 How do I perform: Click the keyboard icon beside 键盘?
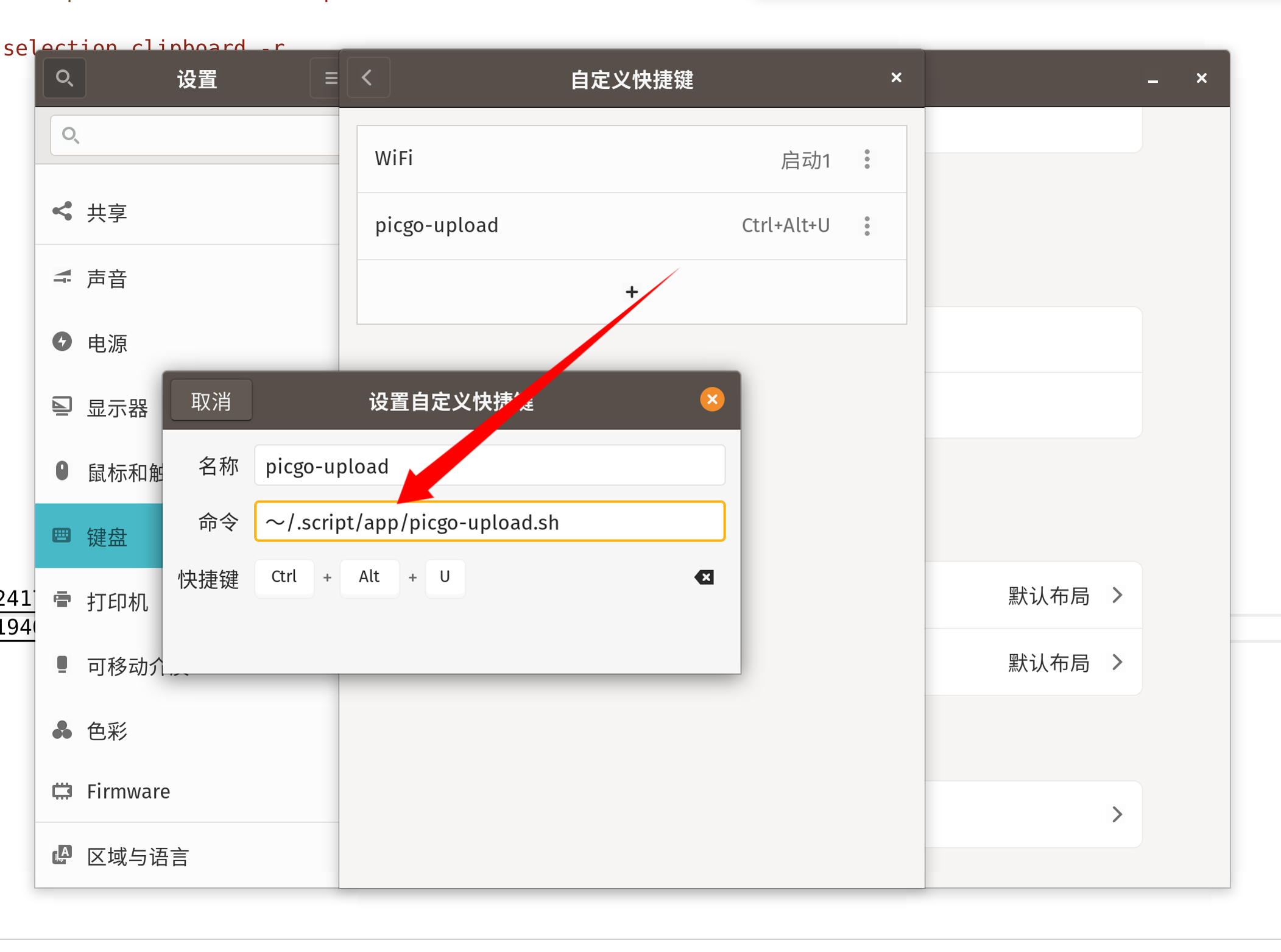(x=62, y=535)
